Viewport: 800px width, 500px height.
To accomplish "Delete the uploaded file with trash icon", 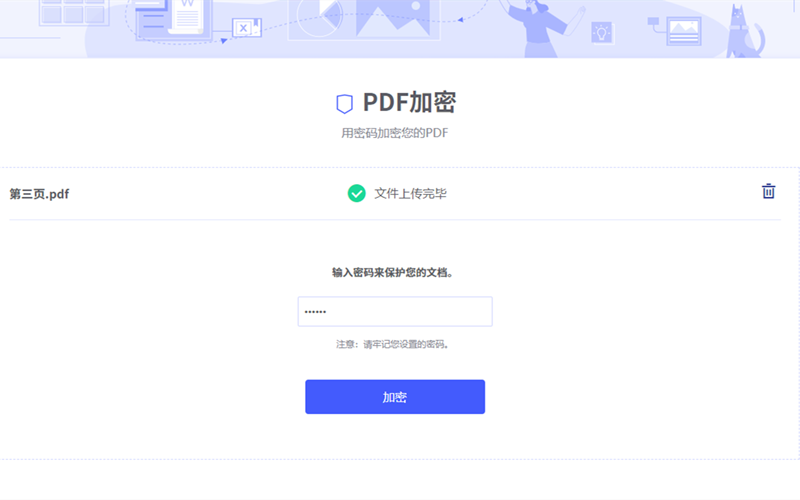I will pos(768,191).
